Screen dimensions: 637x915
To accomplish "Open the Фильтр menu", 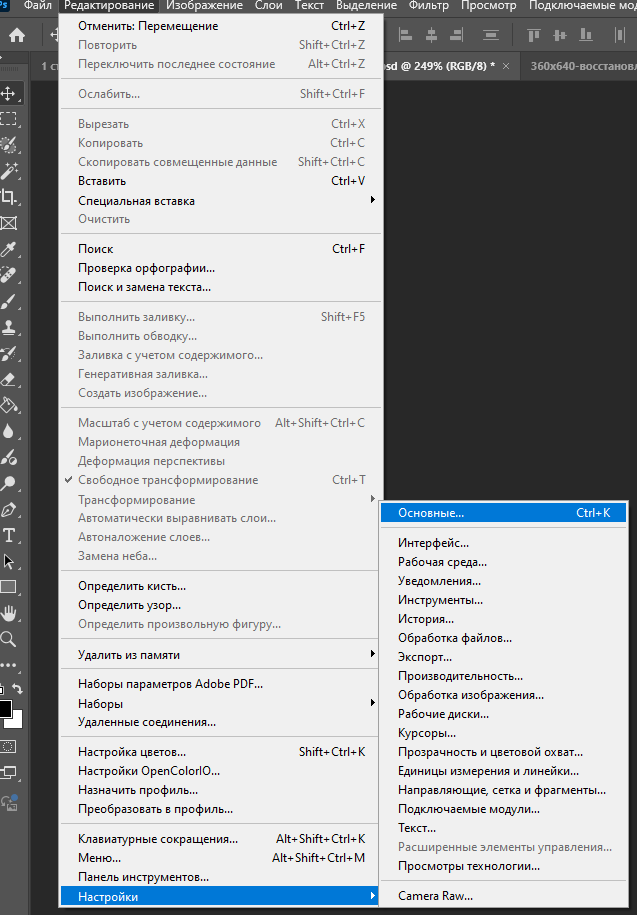I will coord(429,6).
